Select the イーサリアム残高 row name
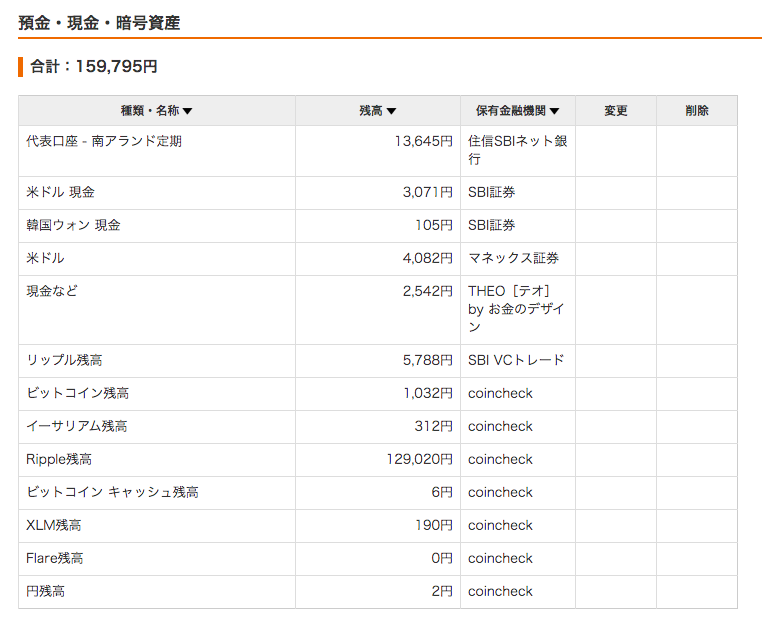 (77, 427)
